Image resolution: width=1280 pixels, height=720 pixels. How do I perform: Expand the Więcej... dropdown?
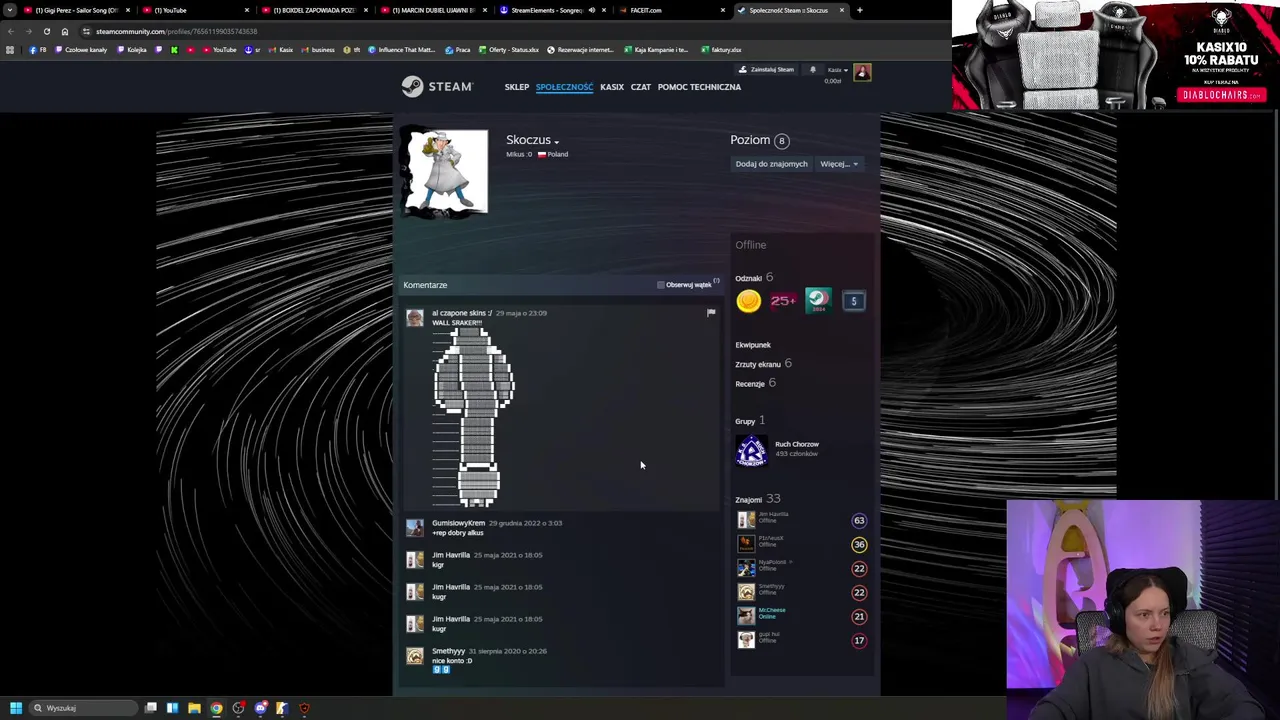(839, 164)
